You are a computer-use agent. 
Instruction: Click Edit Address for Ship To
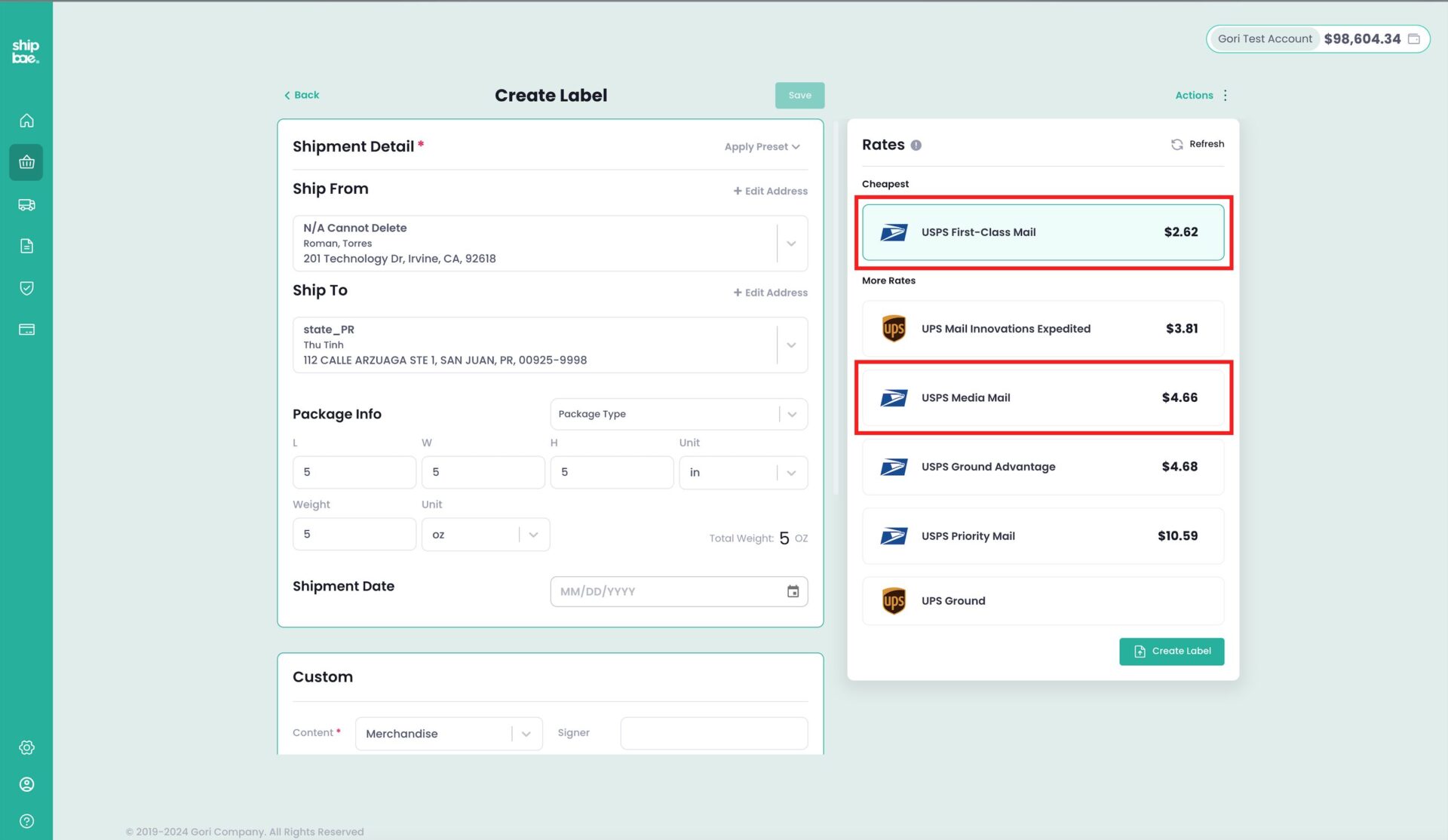[769, 292]
